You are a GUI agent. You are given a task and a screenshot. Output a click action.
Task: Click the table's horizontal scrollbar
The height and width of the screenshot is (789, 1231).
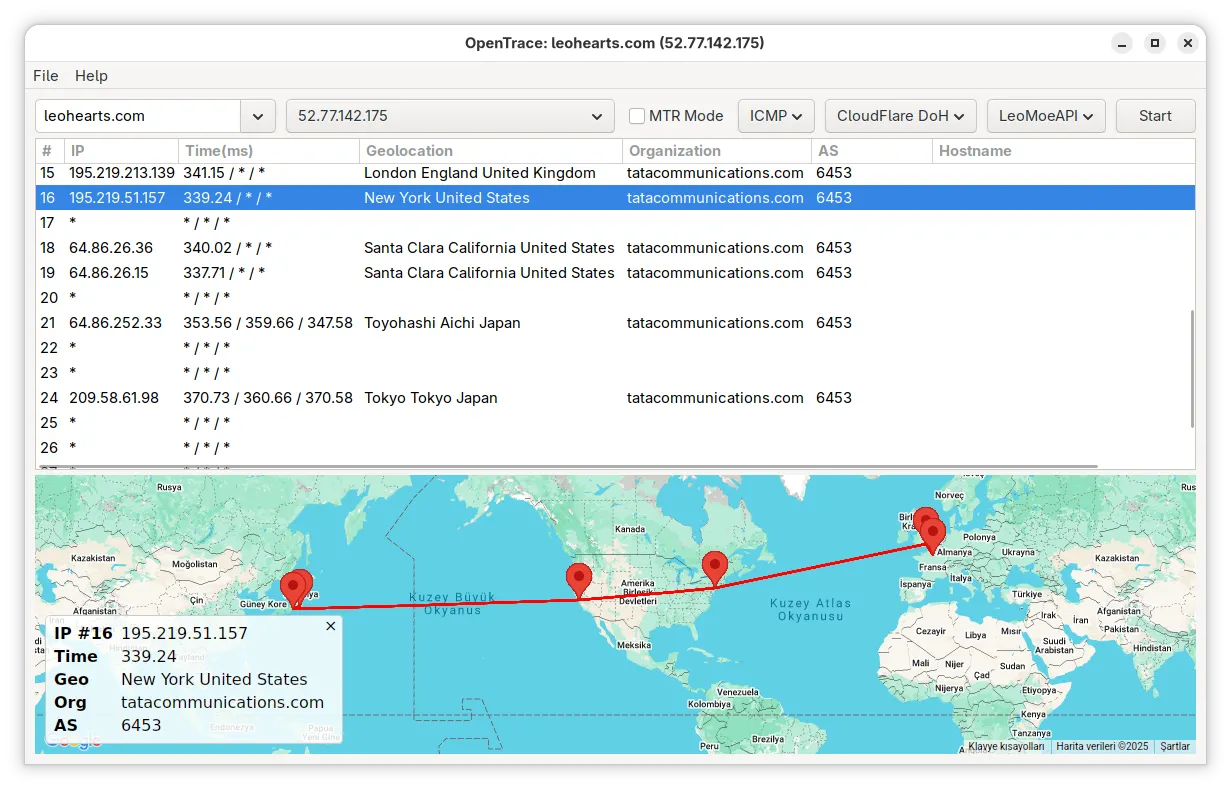pos(567,466)
